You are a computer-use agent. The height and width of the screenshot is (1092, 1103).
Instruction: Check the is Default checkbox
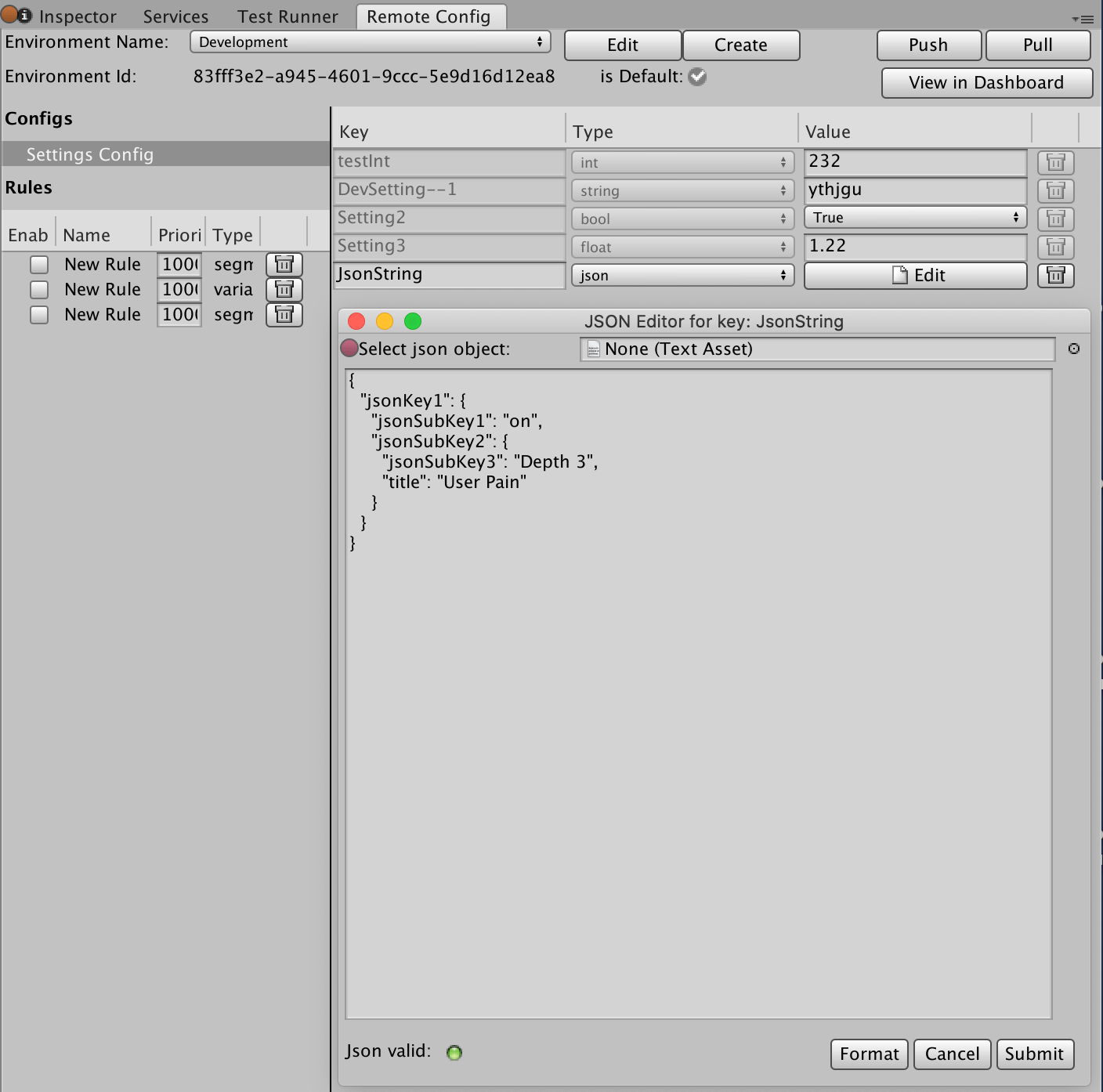(x=696, y=77)
